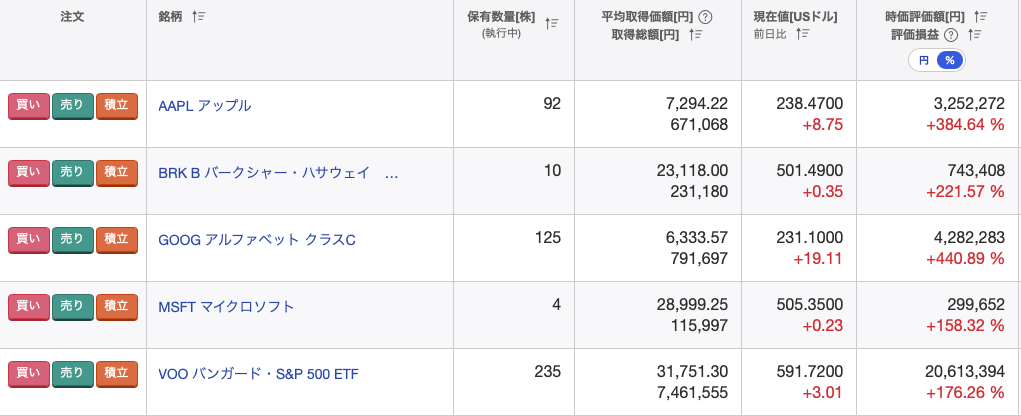Select the % display toggle
This screenshot has height=416, width=1021.
pos(950,61)
